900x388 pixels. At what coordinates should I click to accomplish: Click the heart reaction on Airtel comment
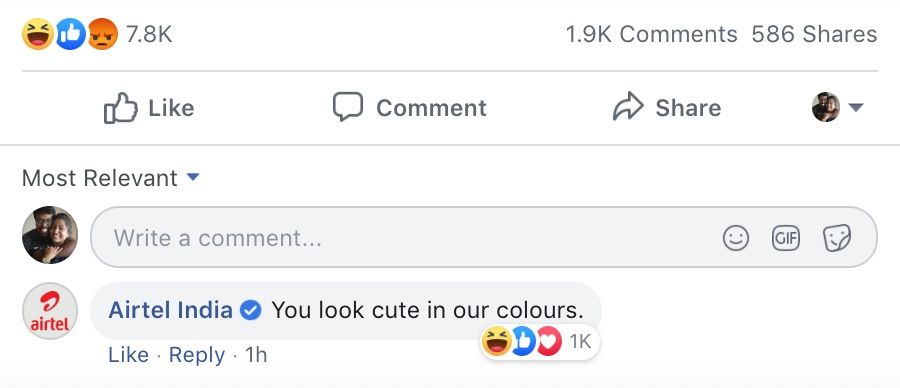tap(550, 342)
